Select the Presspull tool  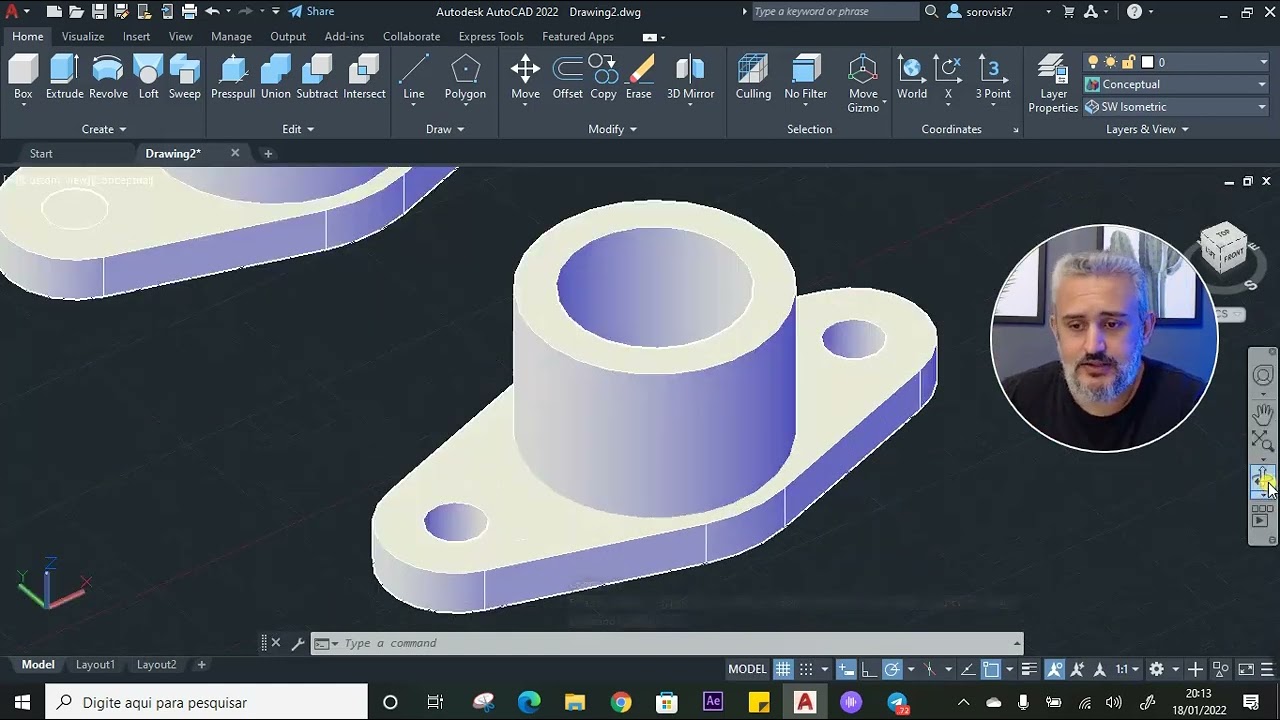[233, 78]
